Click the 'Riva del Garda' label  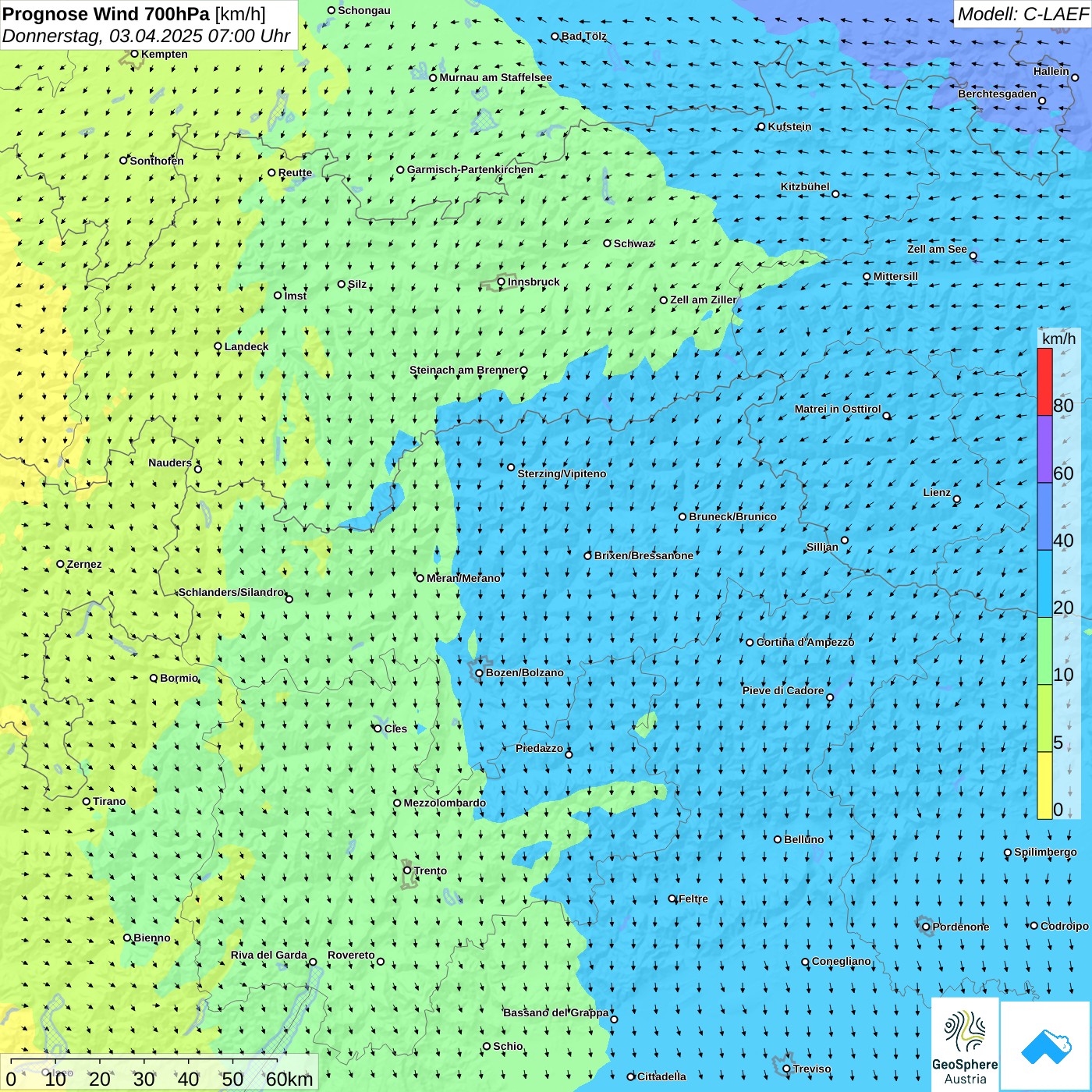click(x=269, y=955)
